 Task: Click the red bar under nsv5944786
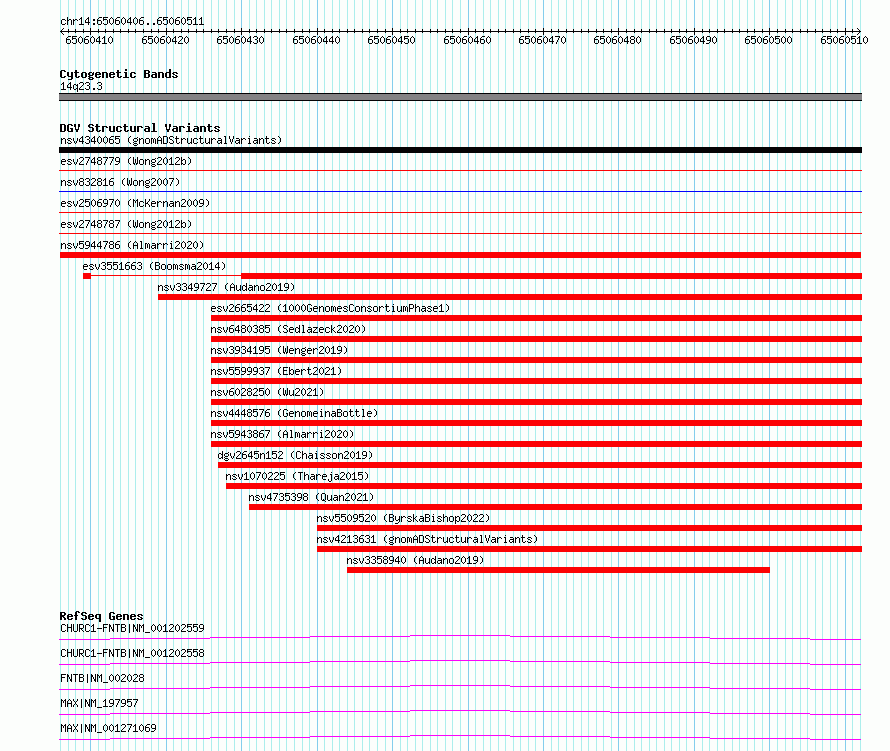click(460, 255)
